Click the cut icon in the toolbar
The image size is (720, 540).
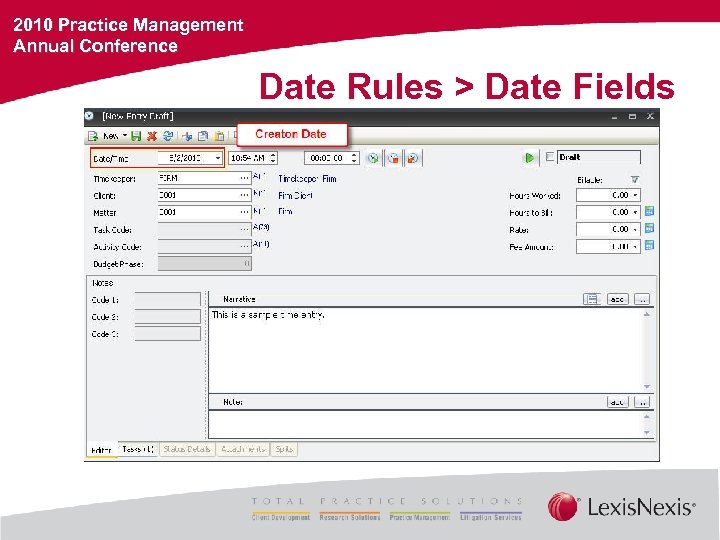pos(187,136)
